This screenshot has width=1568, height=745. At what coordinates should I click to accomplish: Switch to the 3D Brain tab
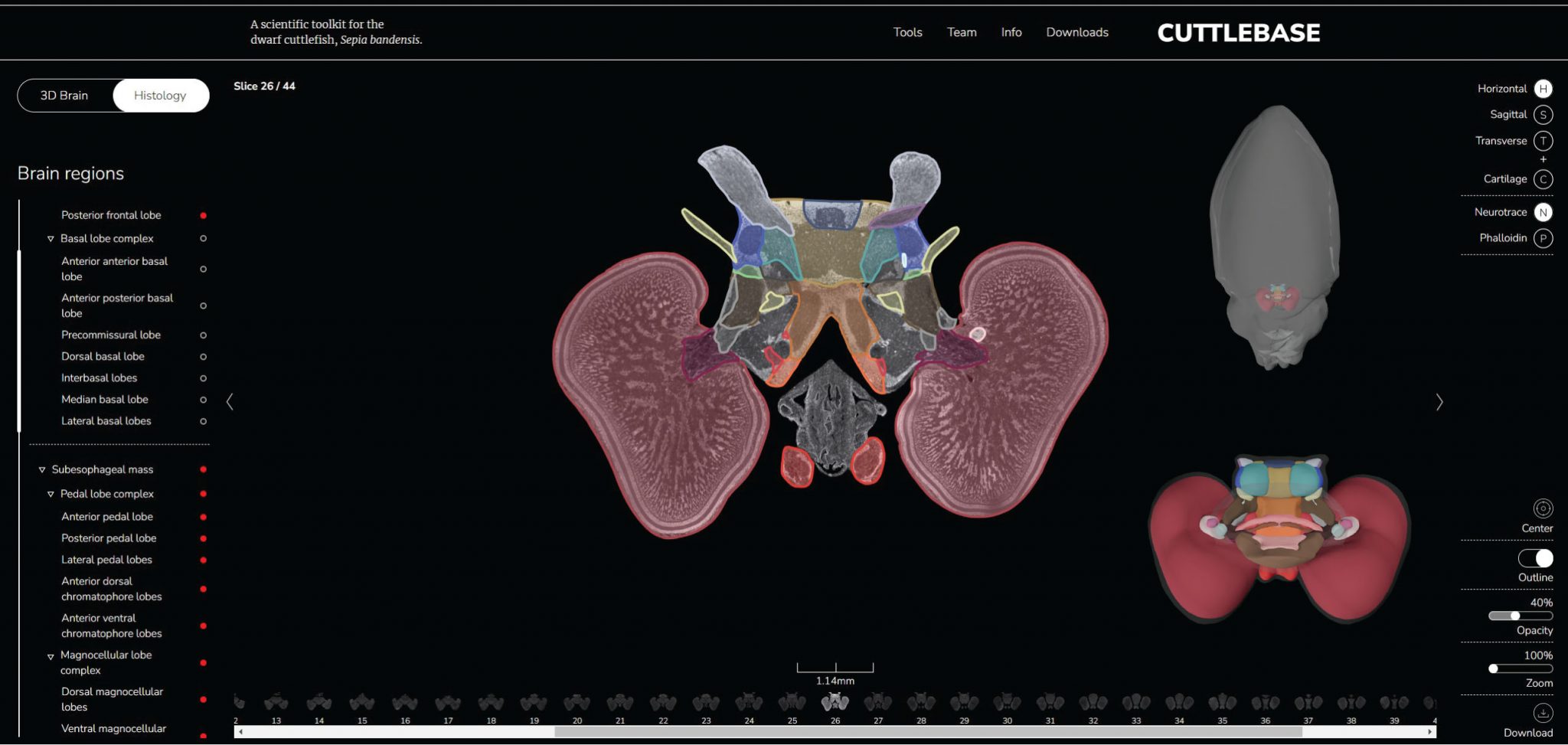64,96
